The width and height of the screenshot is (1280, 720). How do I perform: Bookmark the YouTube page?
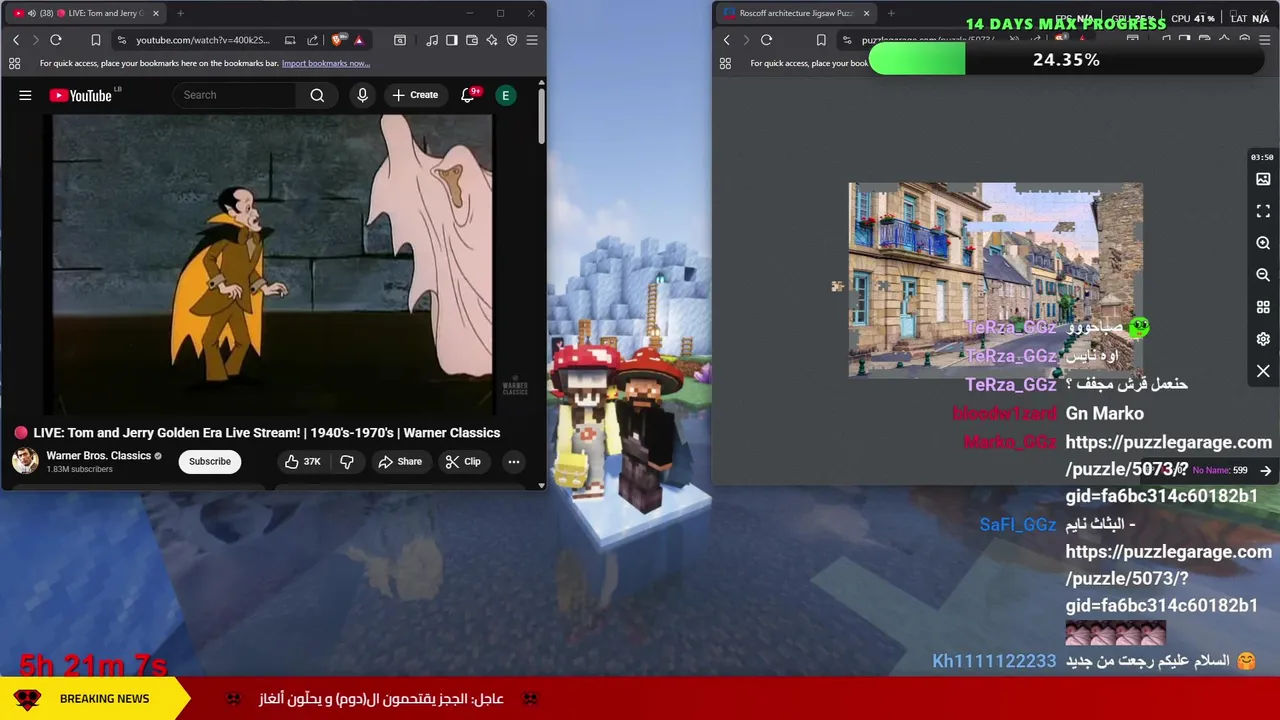(x=96, y=40)
